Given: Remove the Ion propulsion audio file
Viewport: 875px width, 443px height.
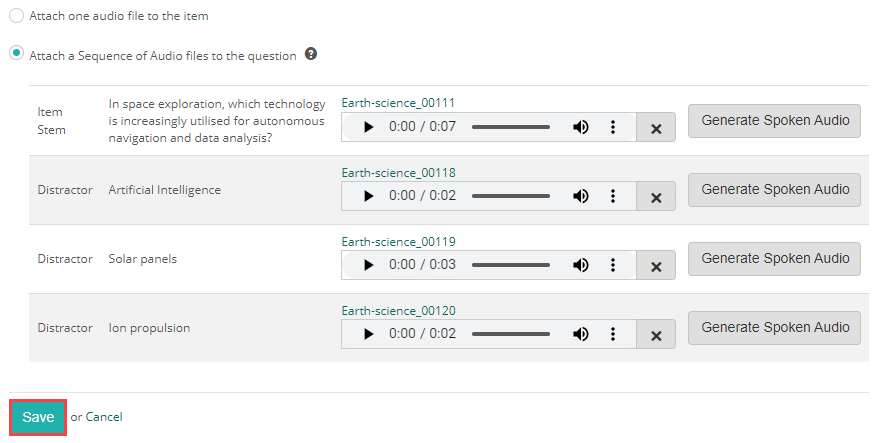Looking at the screenshot, I should (x=656, y=334).
